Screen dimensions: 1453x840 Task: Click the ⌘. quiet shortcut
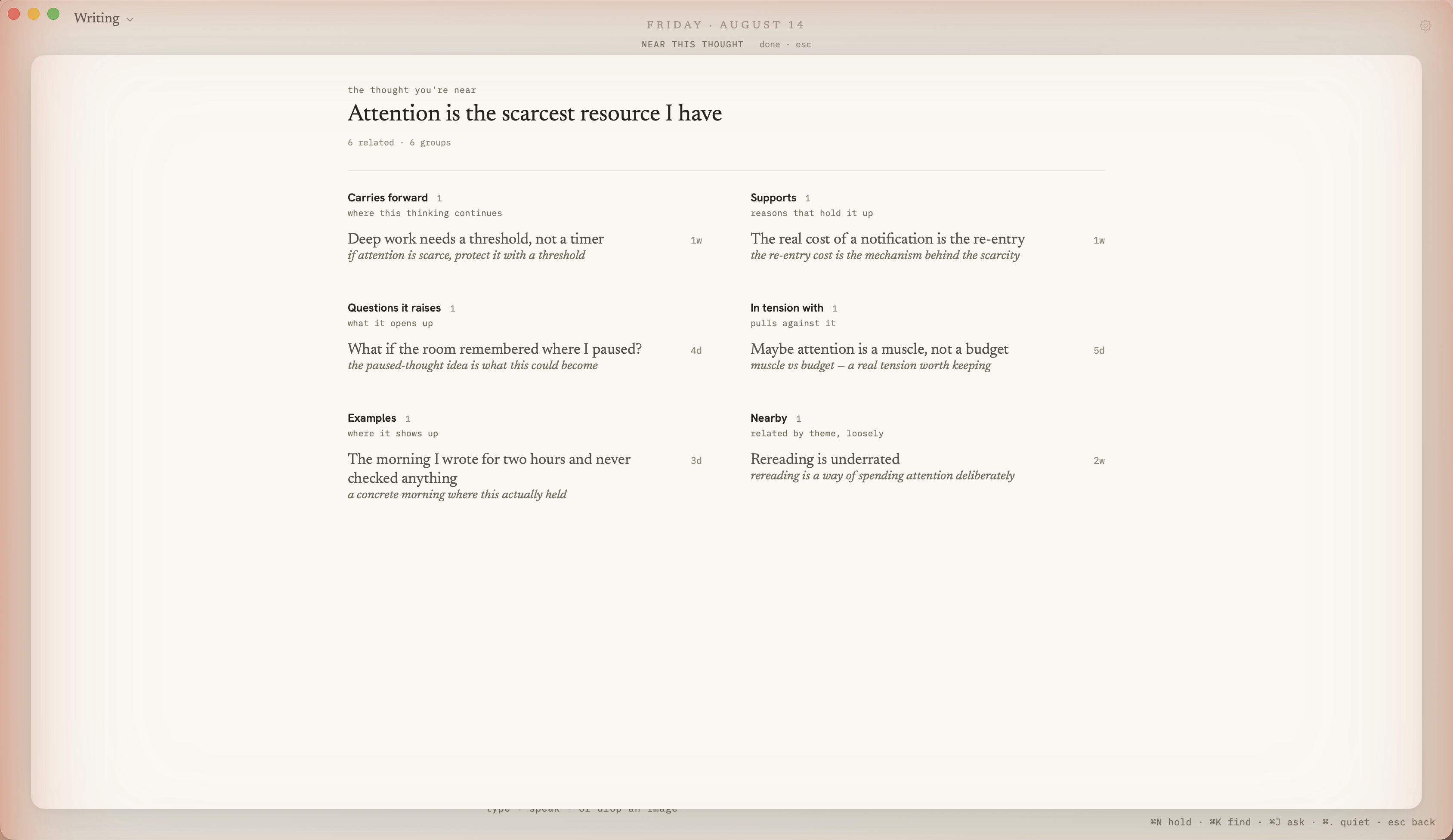1346,822
